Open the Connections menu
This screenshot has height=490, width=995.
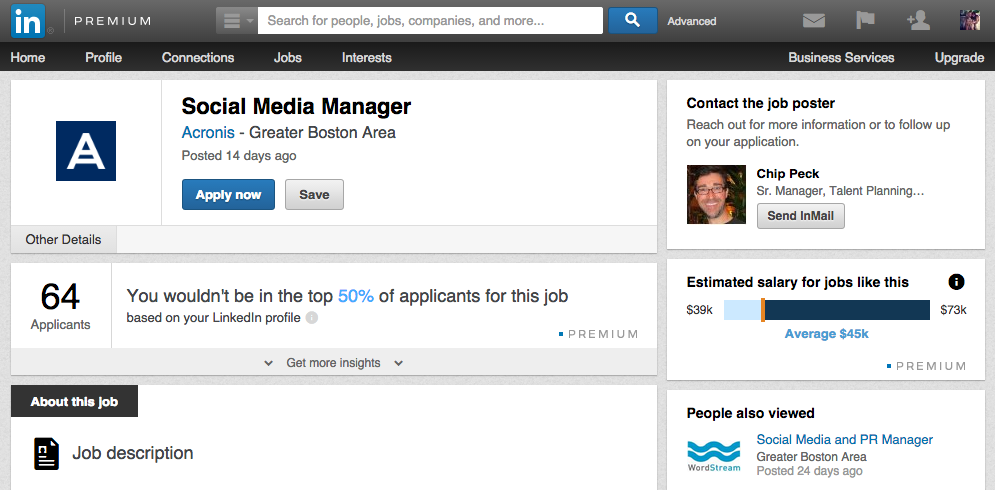pos(198,57)
